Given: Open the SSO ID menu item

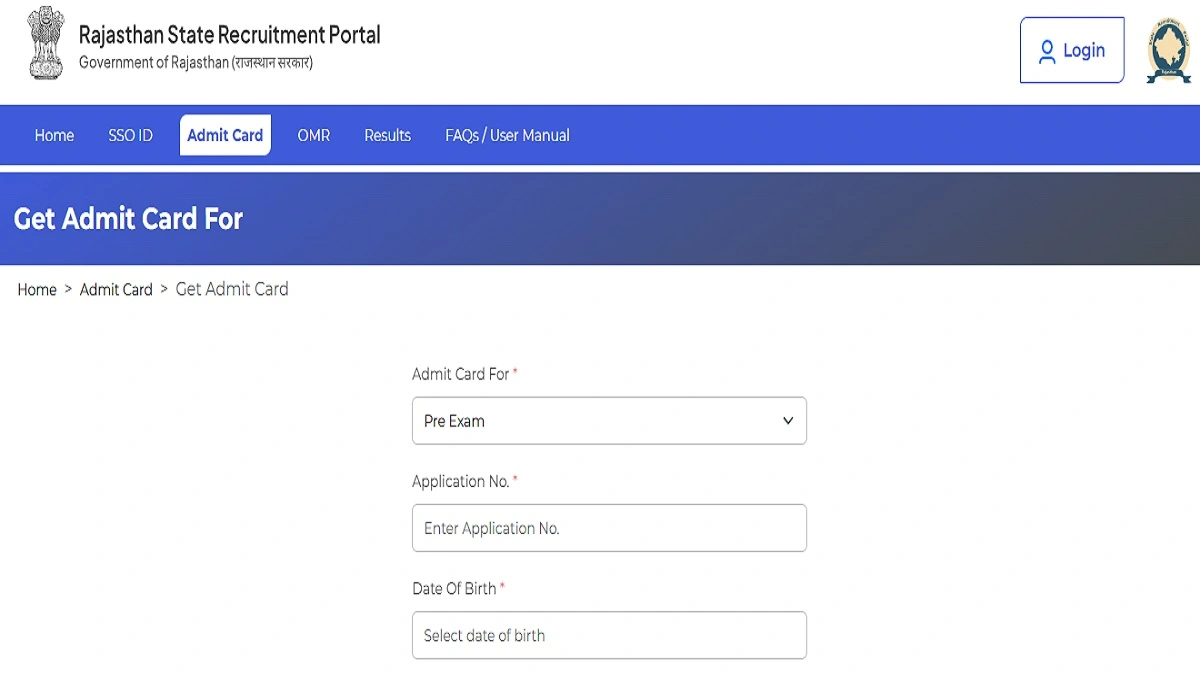Looking at the screenshot, I should [130, 135].
